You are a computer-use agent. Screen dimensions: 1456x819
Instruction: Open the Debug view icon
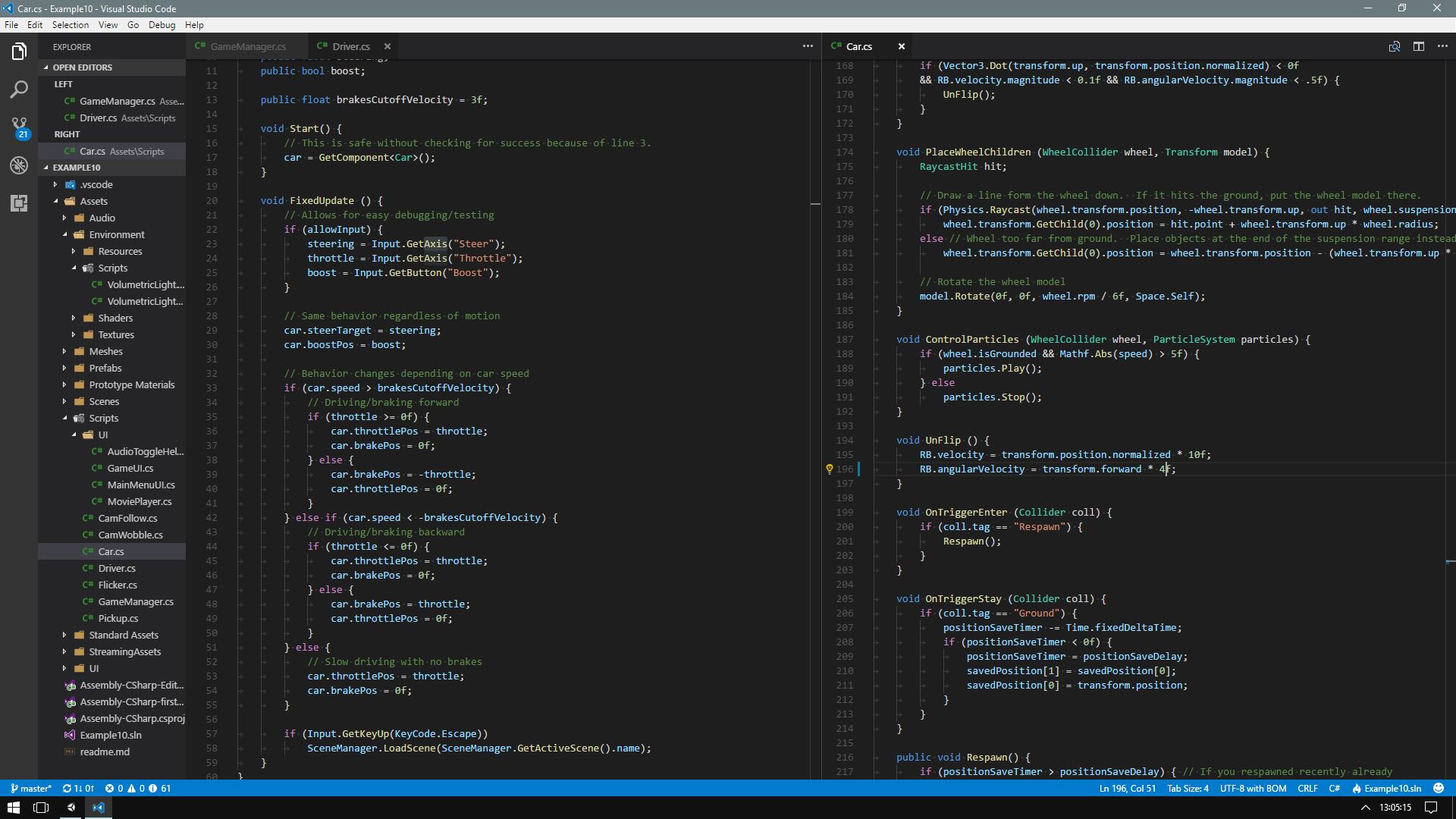pyautogui.click(x=19, y=165)
